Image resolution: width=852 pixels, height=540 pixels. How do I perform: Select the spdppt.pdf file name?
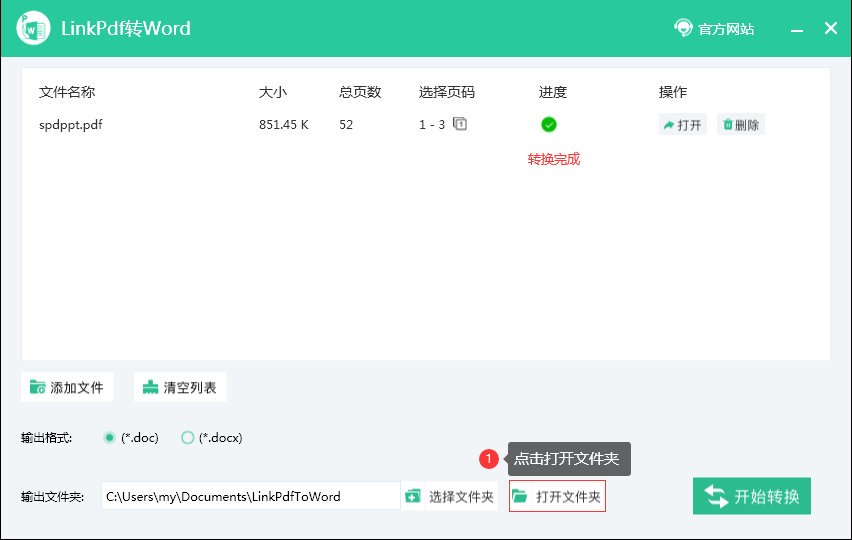point(71,124)
